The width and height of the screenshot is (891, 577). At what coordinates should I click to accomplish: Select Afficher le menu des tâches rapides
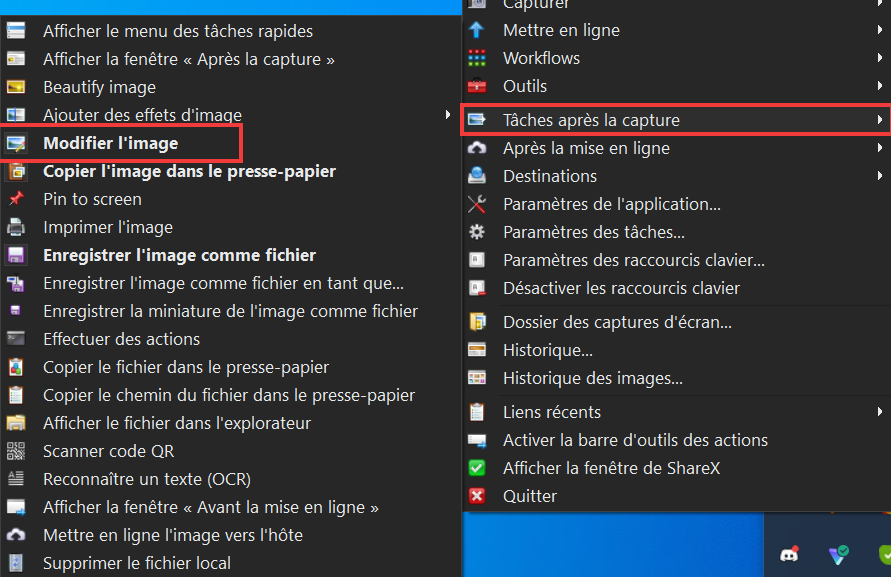[x=230, y=31]
